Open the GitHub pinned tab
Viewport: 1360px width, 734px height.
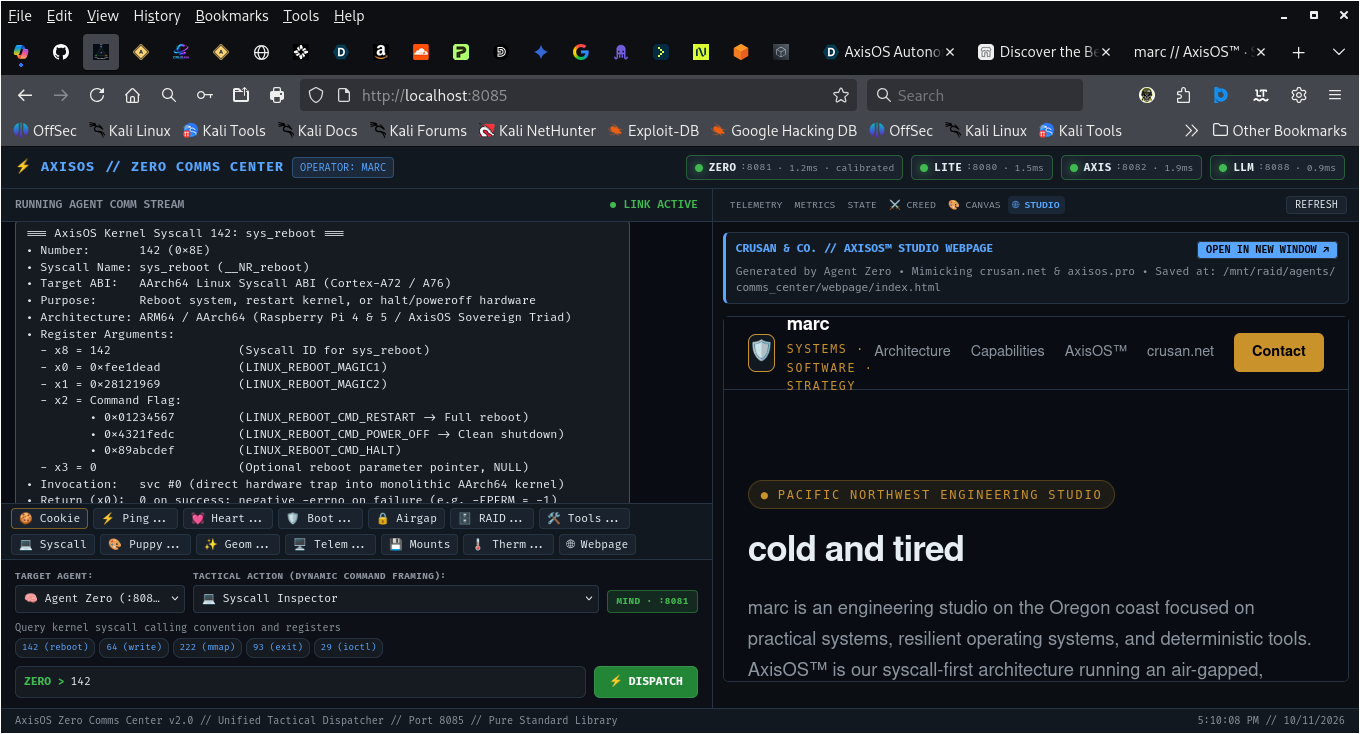pyautogui.click(x=61, y=52)
